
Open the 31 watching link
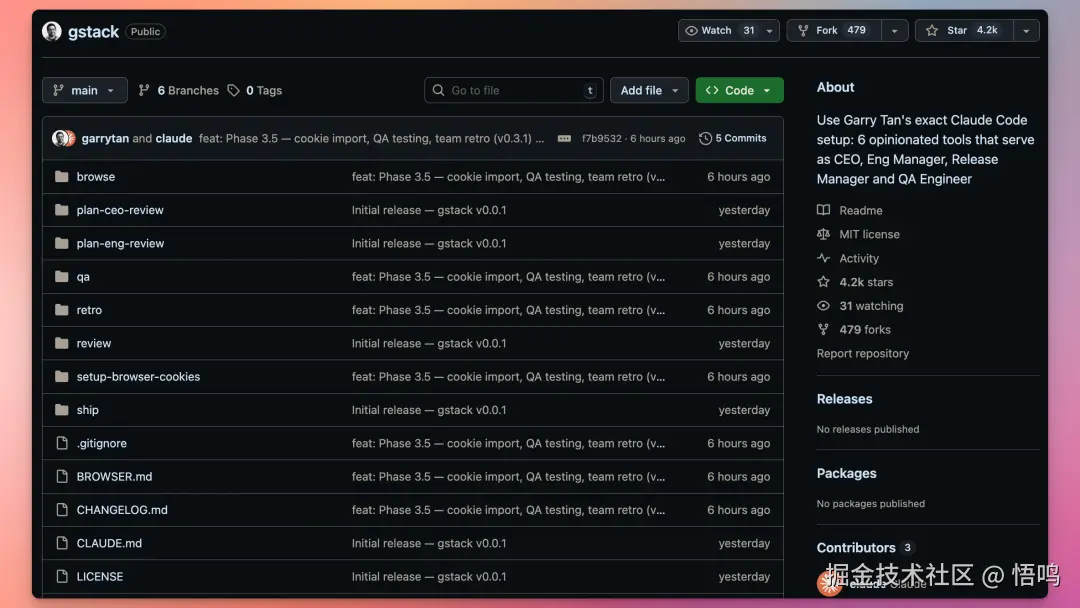(x=871, y=306)
